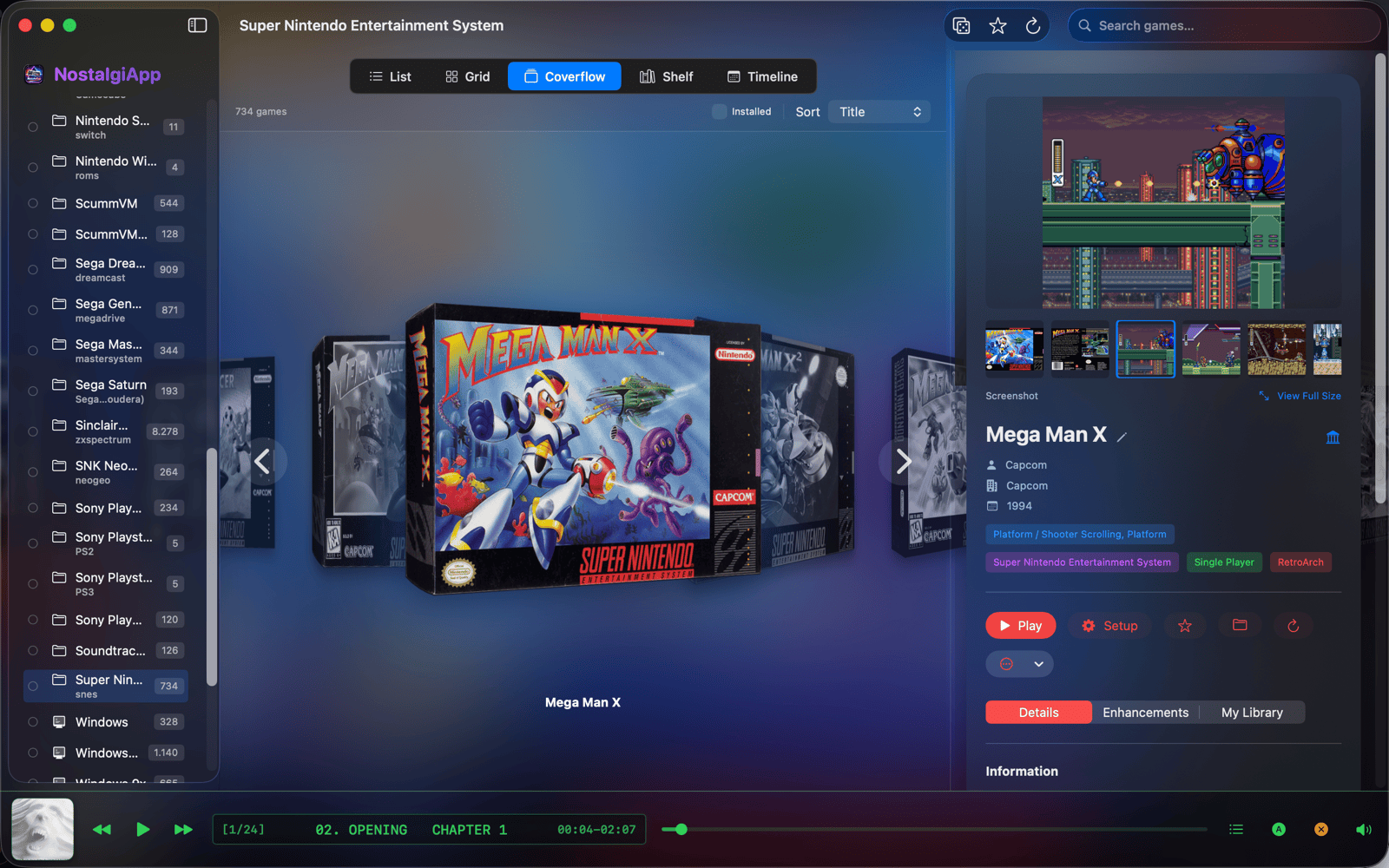Select the currently highlighted screenshot thumbnail
This screenshot has height=868, width=1389.
[x=1145, y=349]
